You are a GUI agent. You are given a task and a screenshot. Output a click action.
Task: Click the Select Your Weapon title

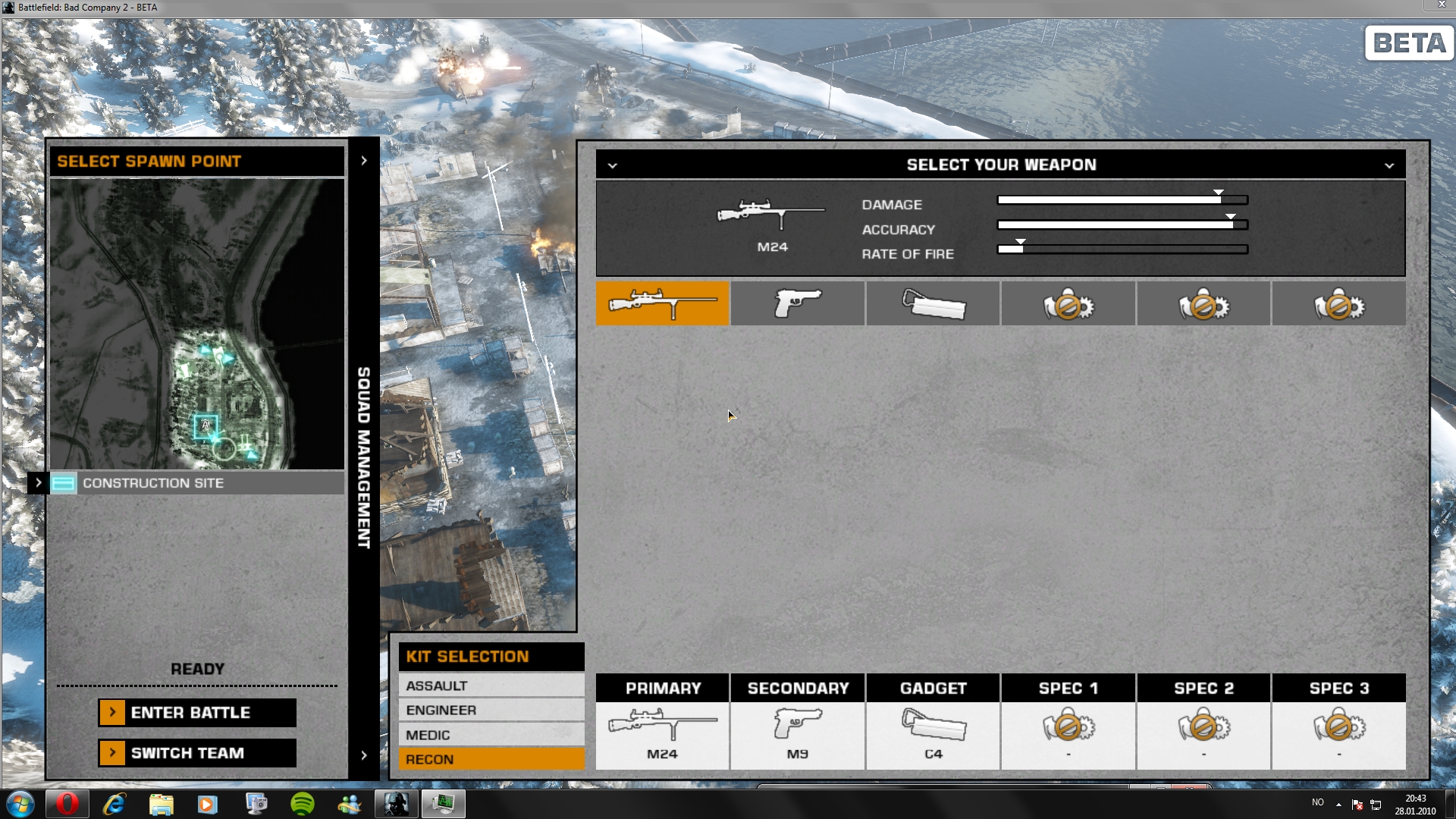(x=1001, y=165)
